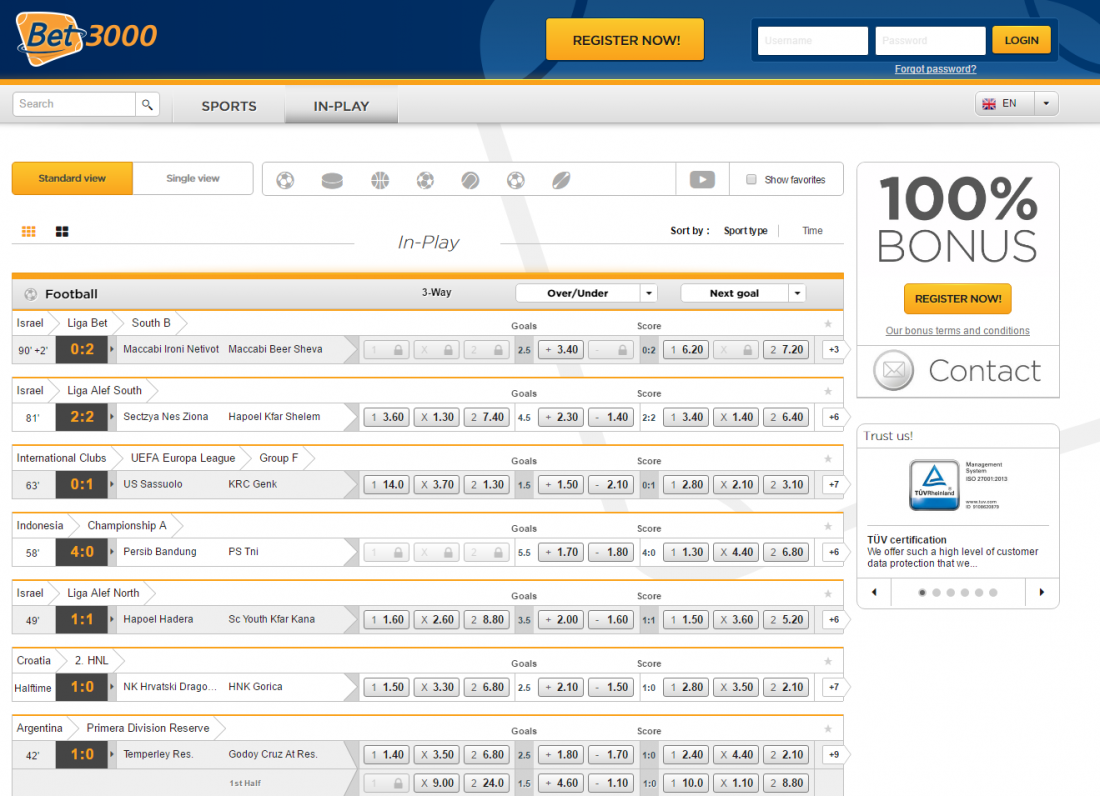
Task: Focus the Password input field
Action: 930,41
